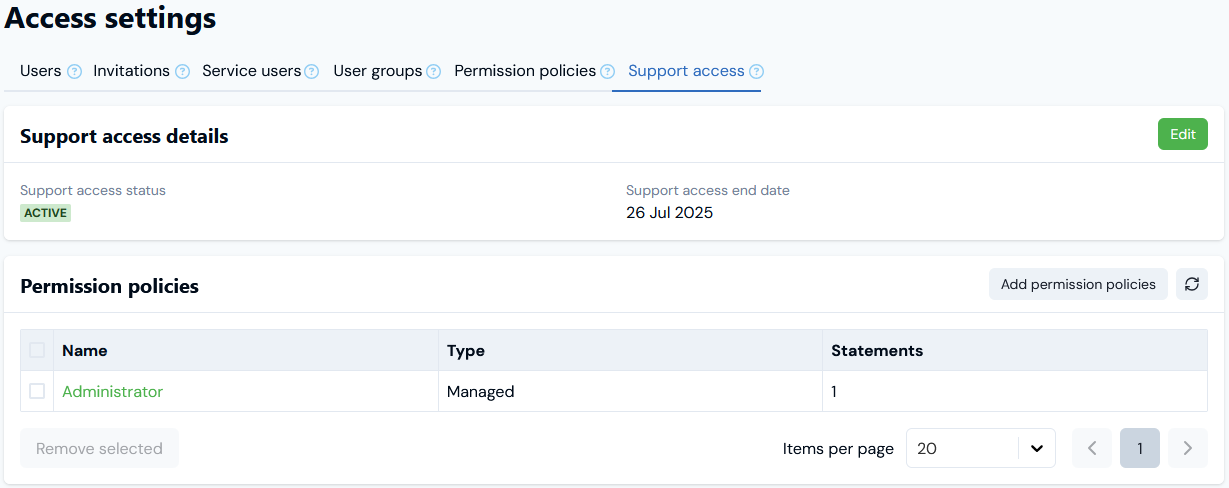Image resolution: width=1229 pixels, height=488 pixels.
Task: Click the green Edit button
Action: (x=1182, y=134)
